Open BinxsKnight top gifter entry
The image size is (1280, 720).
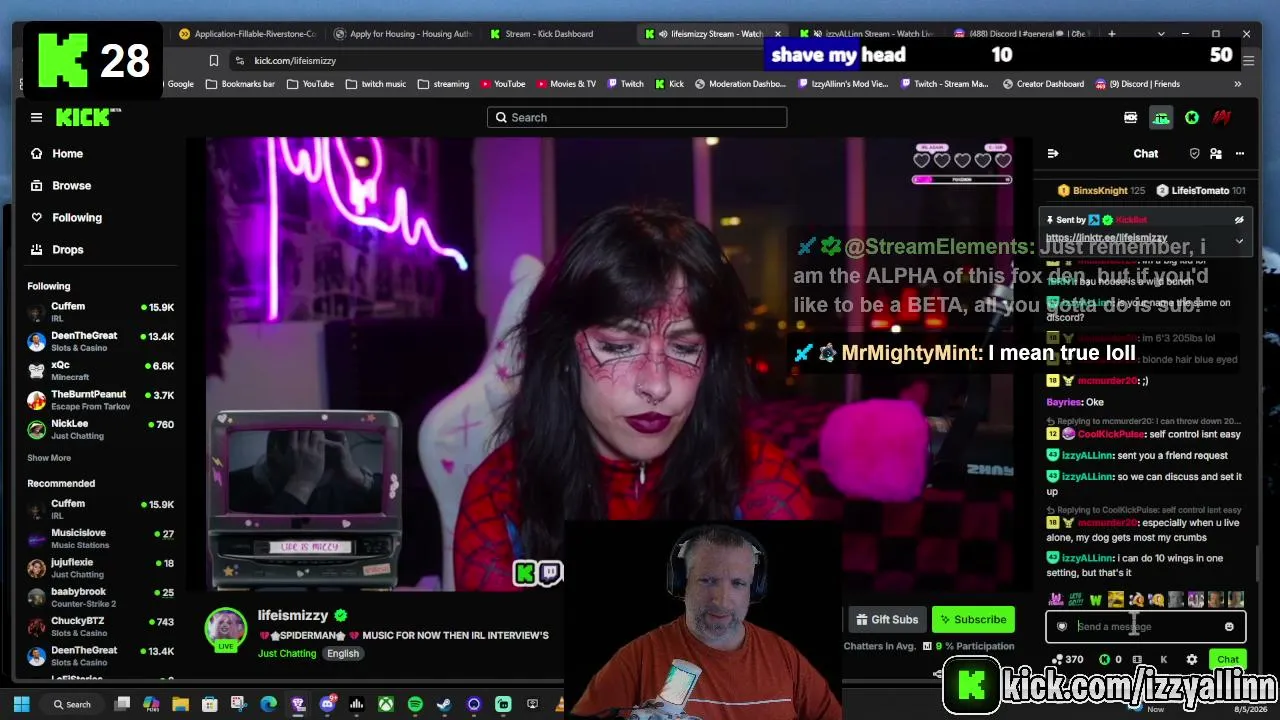[1102, 190]
